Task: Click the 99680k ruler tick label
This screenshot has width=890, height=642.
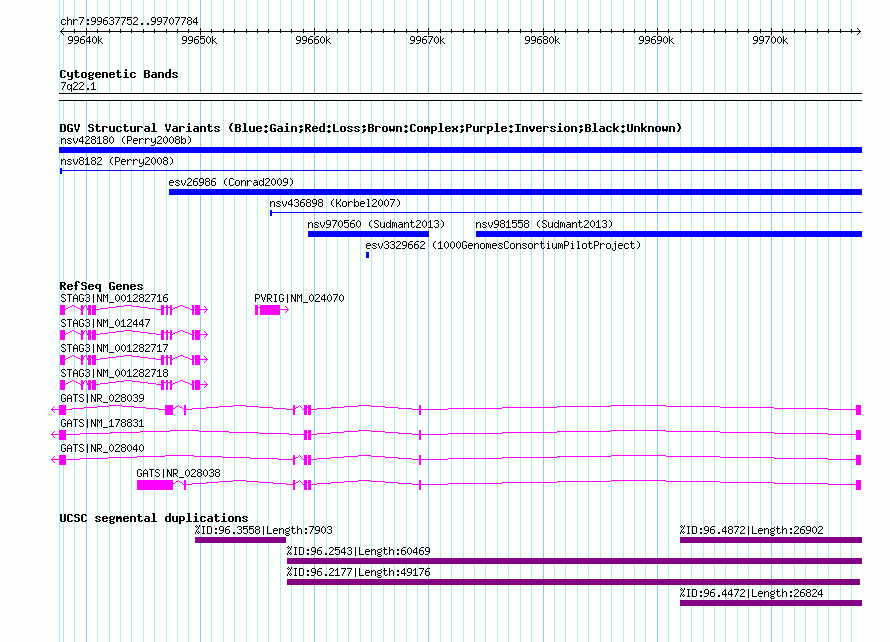Action: coord(542,40)
